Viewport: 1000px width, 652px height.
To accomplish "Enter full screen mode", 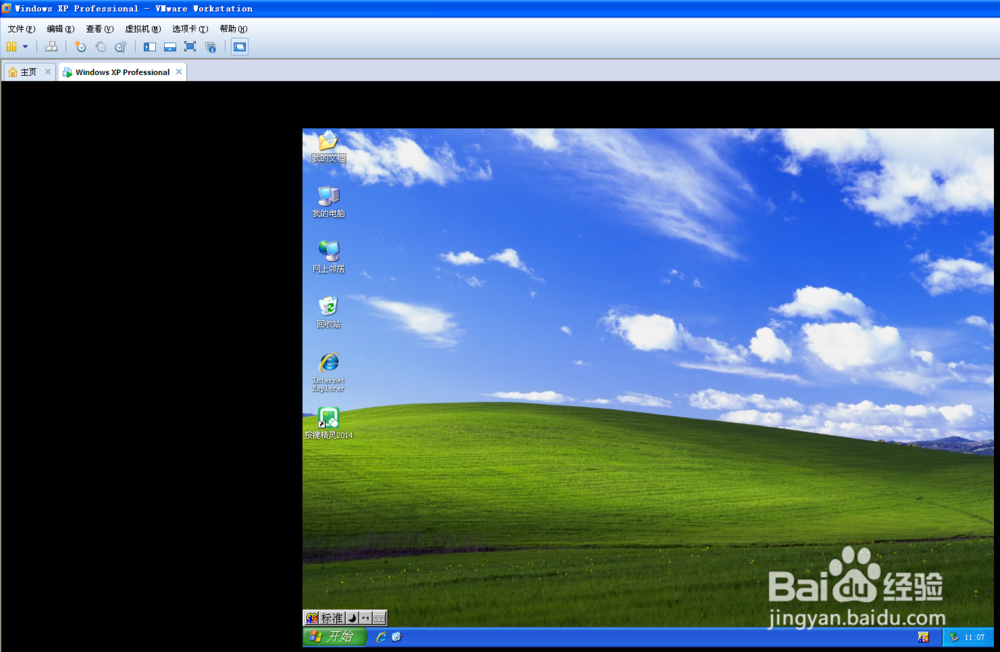I will point(190,47).
